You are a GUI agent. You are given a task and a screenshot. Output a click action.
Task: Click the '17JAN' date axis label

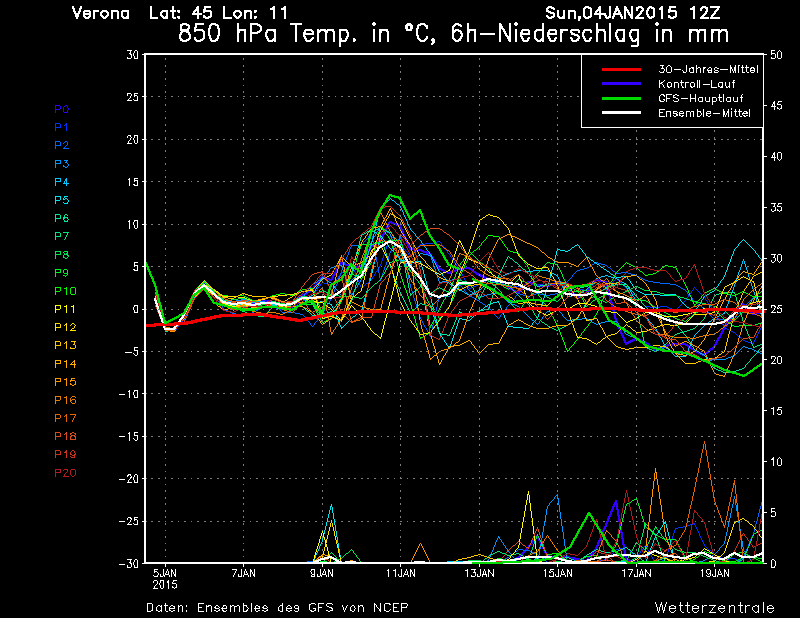pyautogui.click(x=636, y=573)
